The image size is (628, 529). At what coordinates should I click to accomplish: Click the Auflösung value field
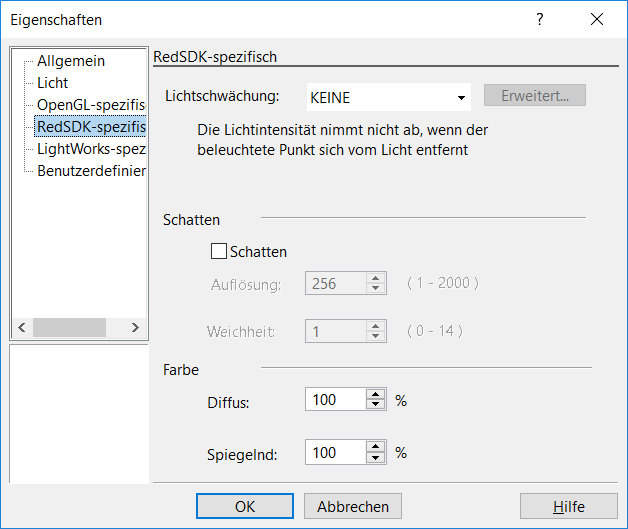(x=335, y=283)
